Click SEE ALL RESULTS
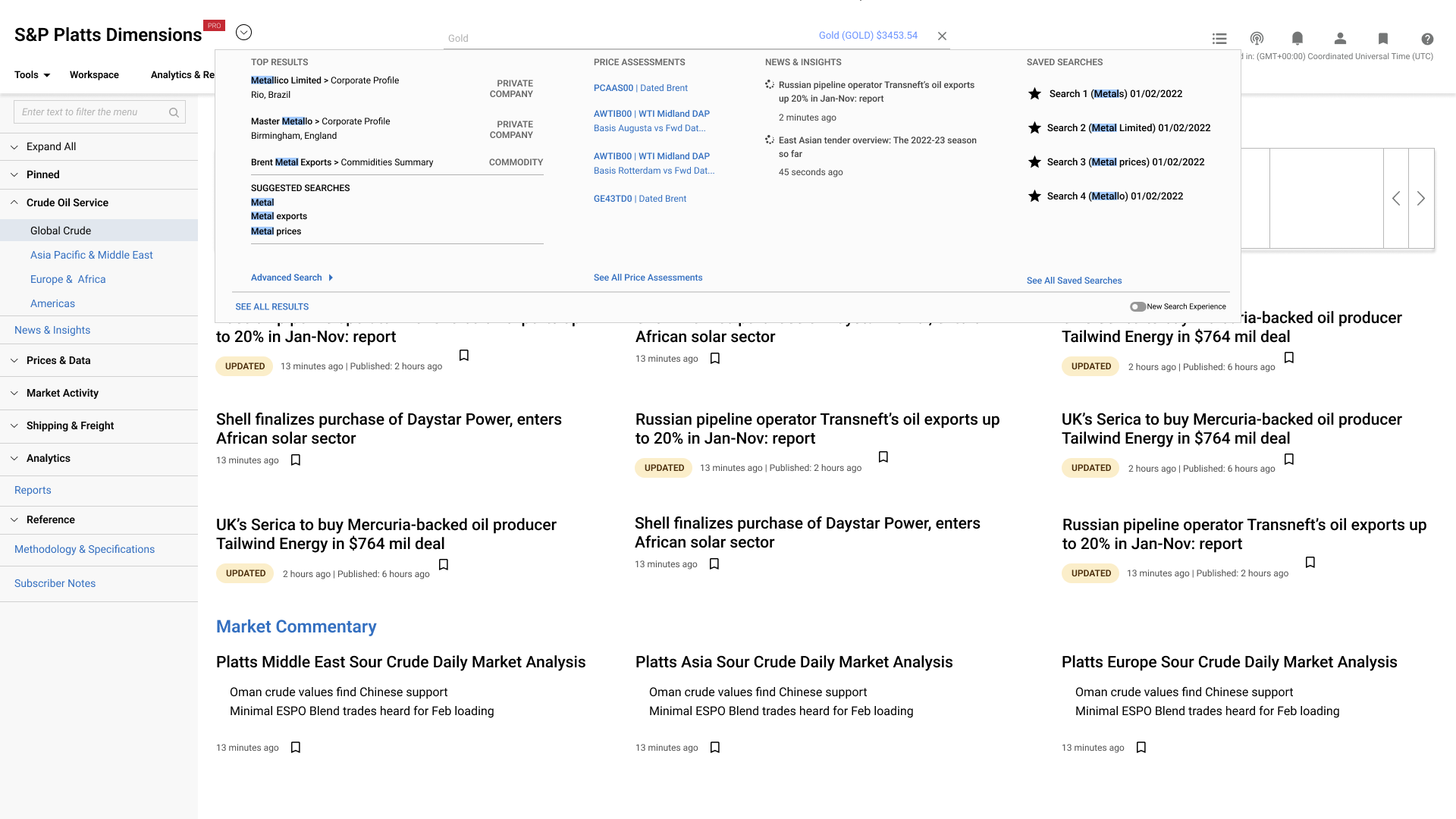 tap(272, 306)
